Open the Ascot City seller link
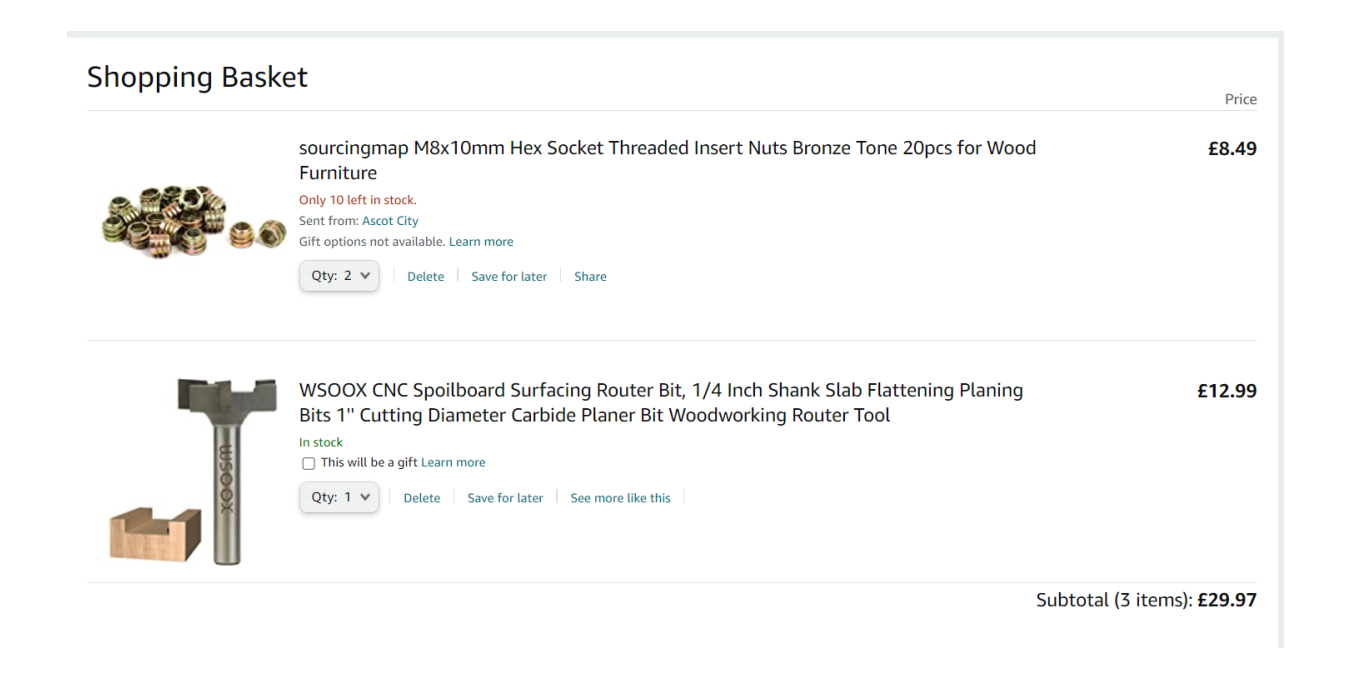1350x679 pixels. [390, 221]
